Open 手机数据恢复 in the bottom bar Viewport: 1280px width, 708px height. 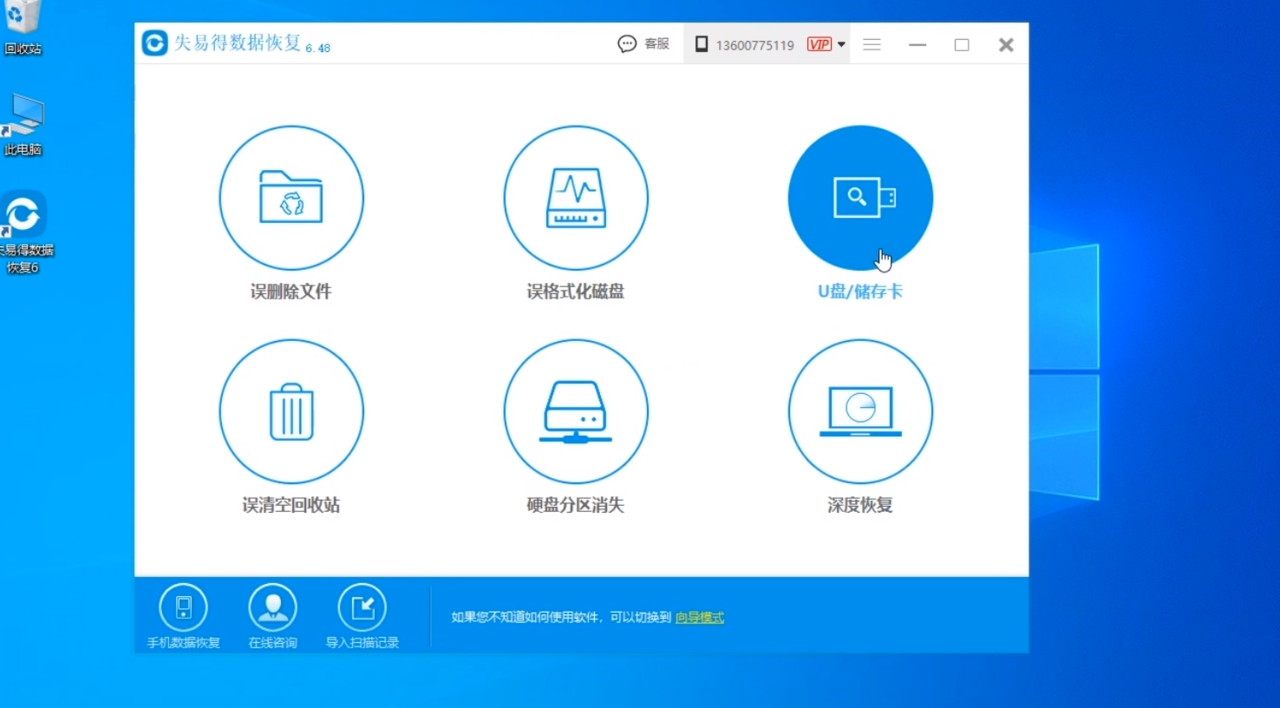coord(183,607)
